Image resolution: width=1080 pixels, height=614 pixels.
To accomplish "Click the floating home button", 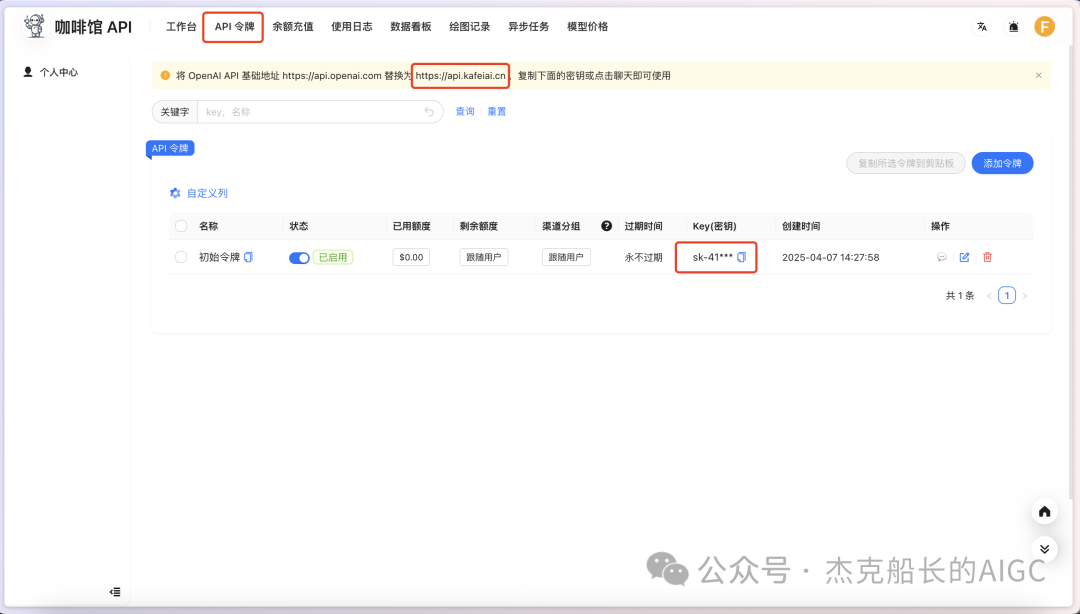I will click(x=1044, y=511).
